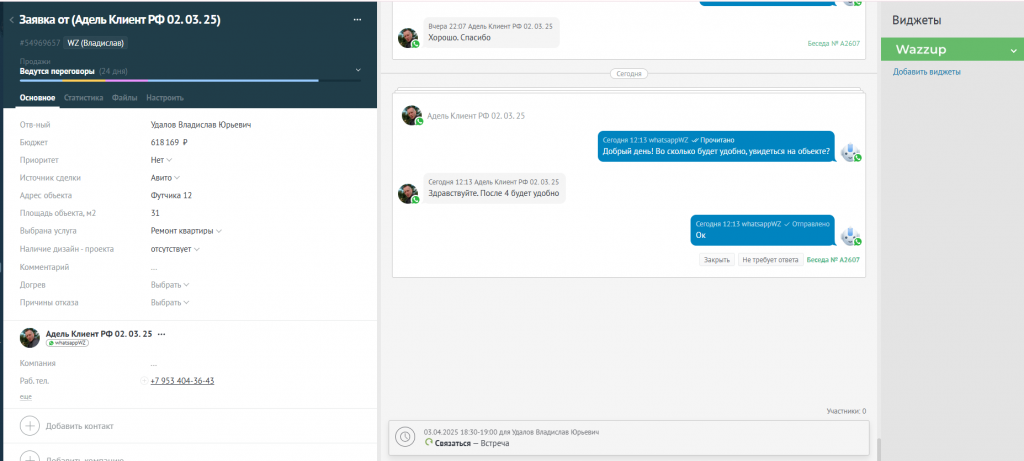Click the Виджеты panel heading
1024x461 pixels.
coord(917,20)
